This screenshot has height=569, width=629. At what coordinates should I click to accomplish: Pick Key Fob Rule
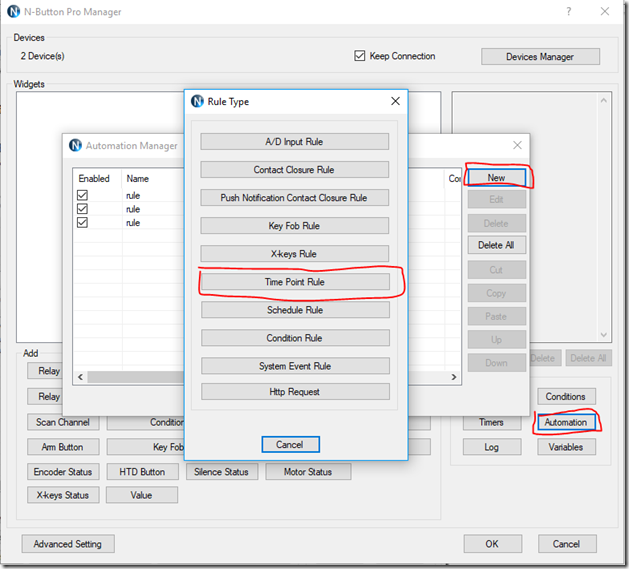coord(294,226)
